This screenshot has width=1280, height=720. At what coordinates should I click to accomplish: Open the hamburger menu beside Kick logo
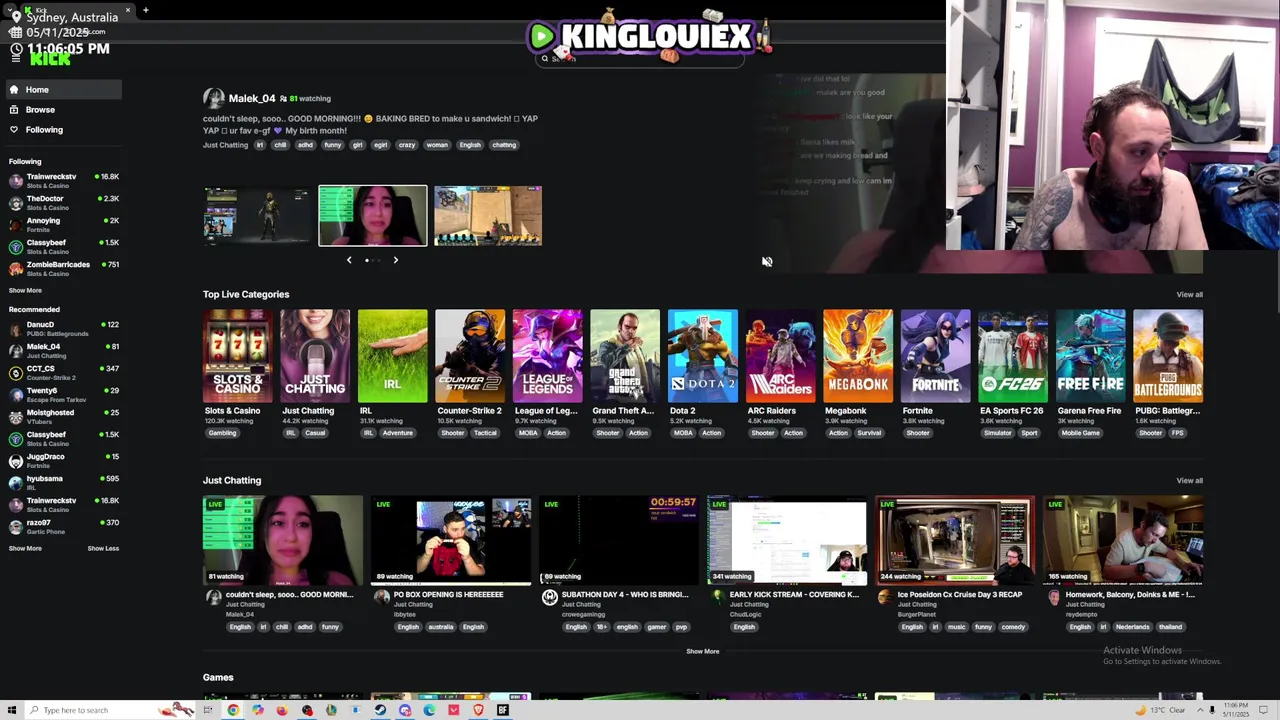(x=15, y=59)
